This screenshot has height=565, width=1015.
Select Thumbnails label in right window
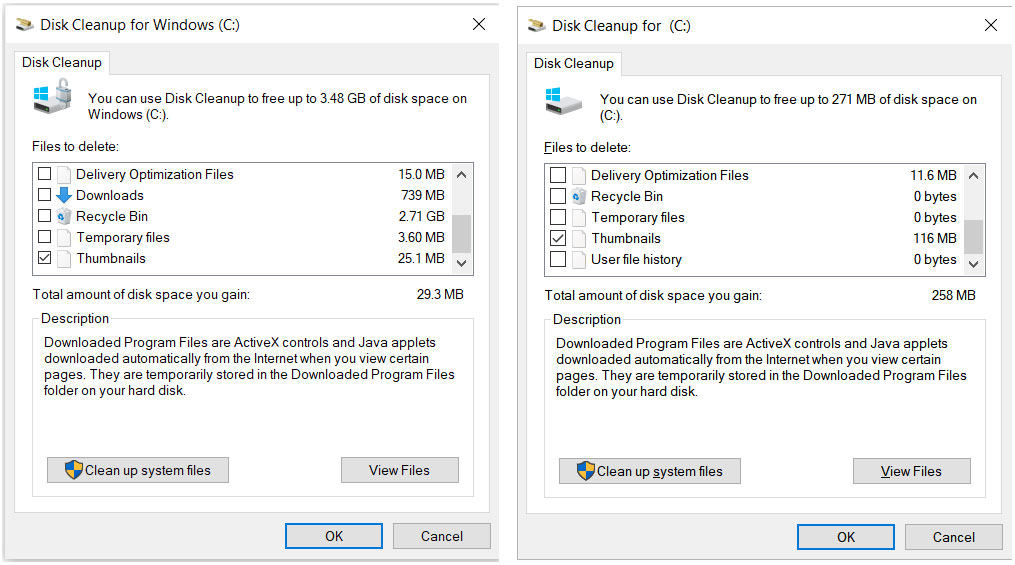[626, 238]
